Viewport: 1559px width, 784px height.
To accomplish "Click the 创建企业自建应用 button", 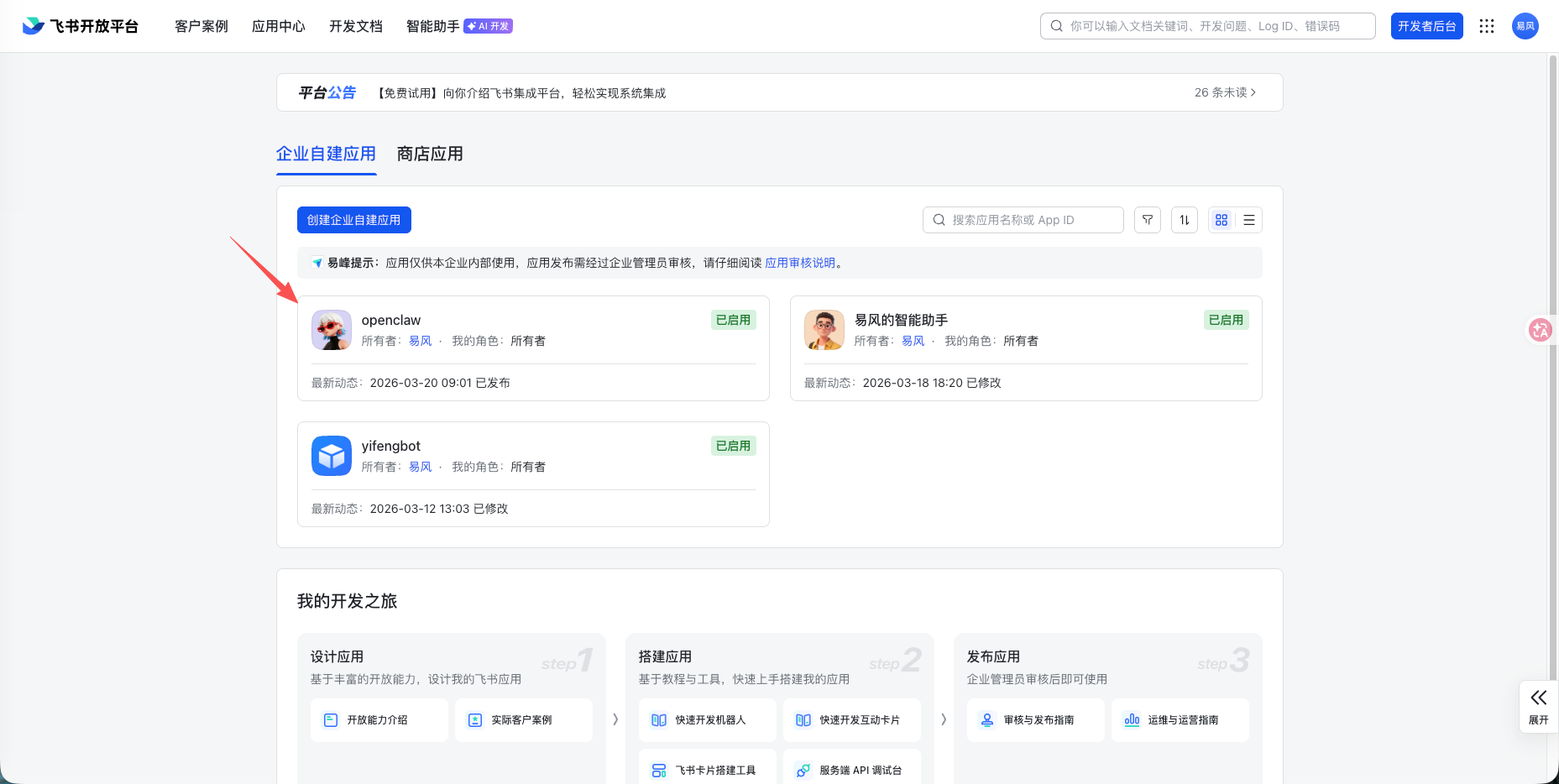I will point(353,220).
